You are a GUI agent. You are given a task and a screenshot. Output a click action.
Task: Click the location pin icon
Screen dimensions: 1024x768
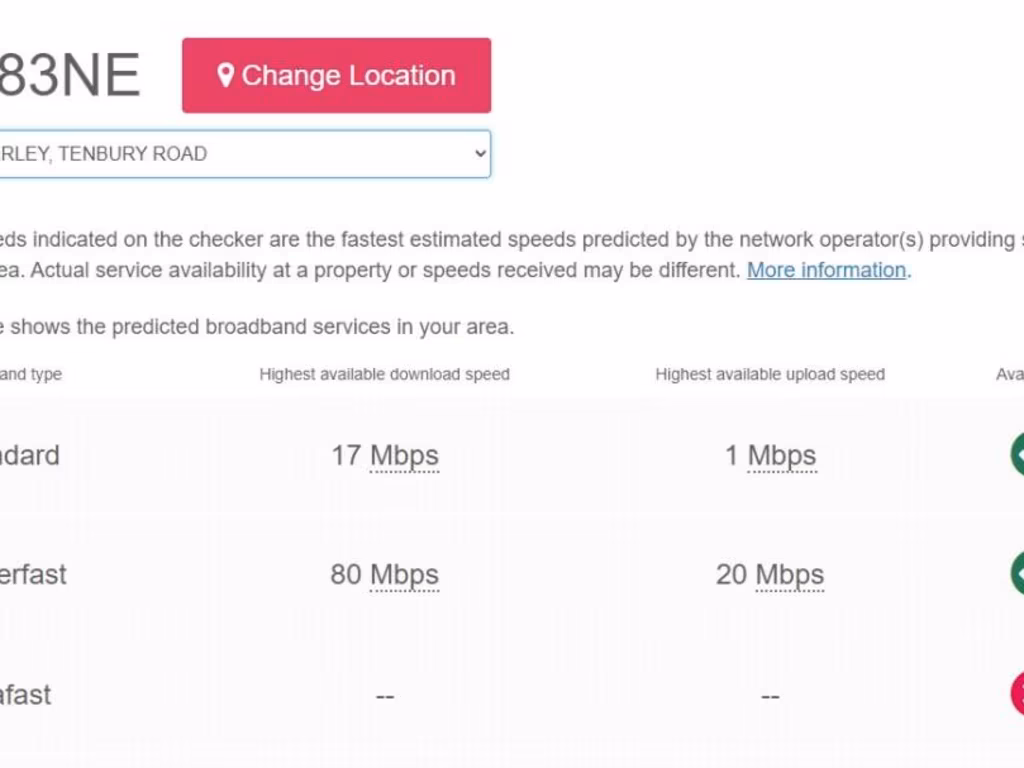(x=226, y=76)
